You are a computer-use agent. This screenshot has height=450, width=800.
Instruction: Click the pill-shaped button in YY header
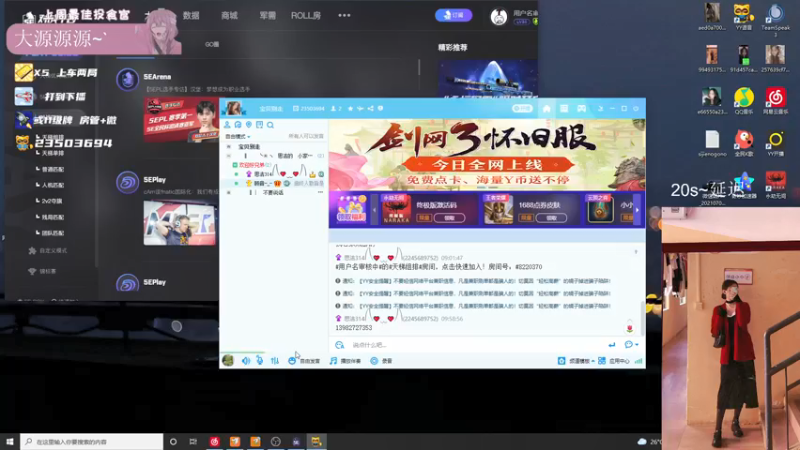[x=522, y=108]
